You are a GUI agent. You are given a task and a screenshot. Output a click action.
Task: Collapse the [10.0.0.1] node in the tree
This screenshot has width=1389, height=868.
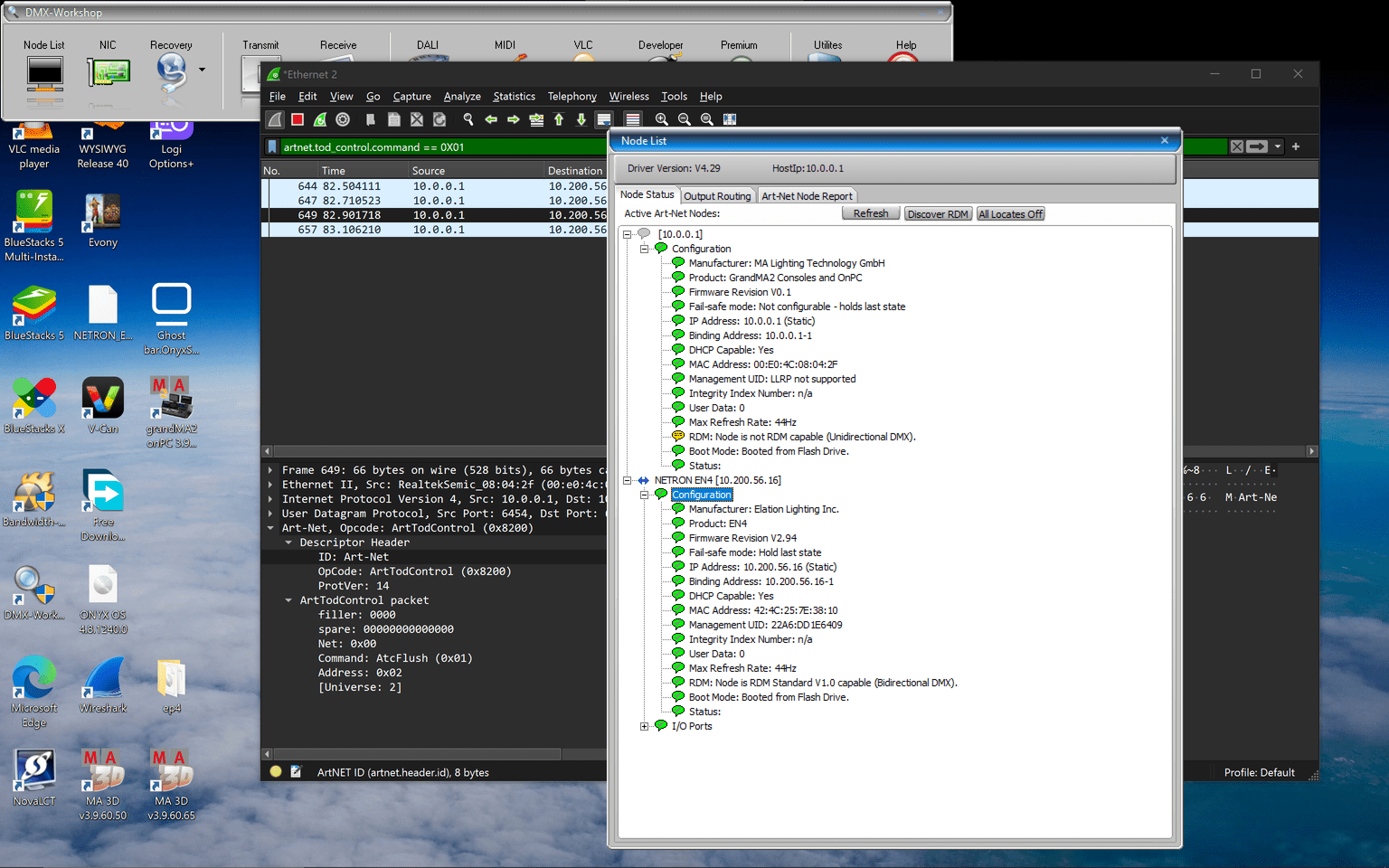point(627,234)
